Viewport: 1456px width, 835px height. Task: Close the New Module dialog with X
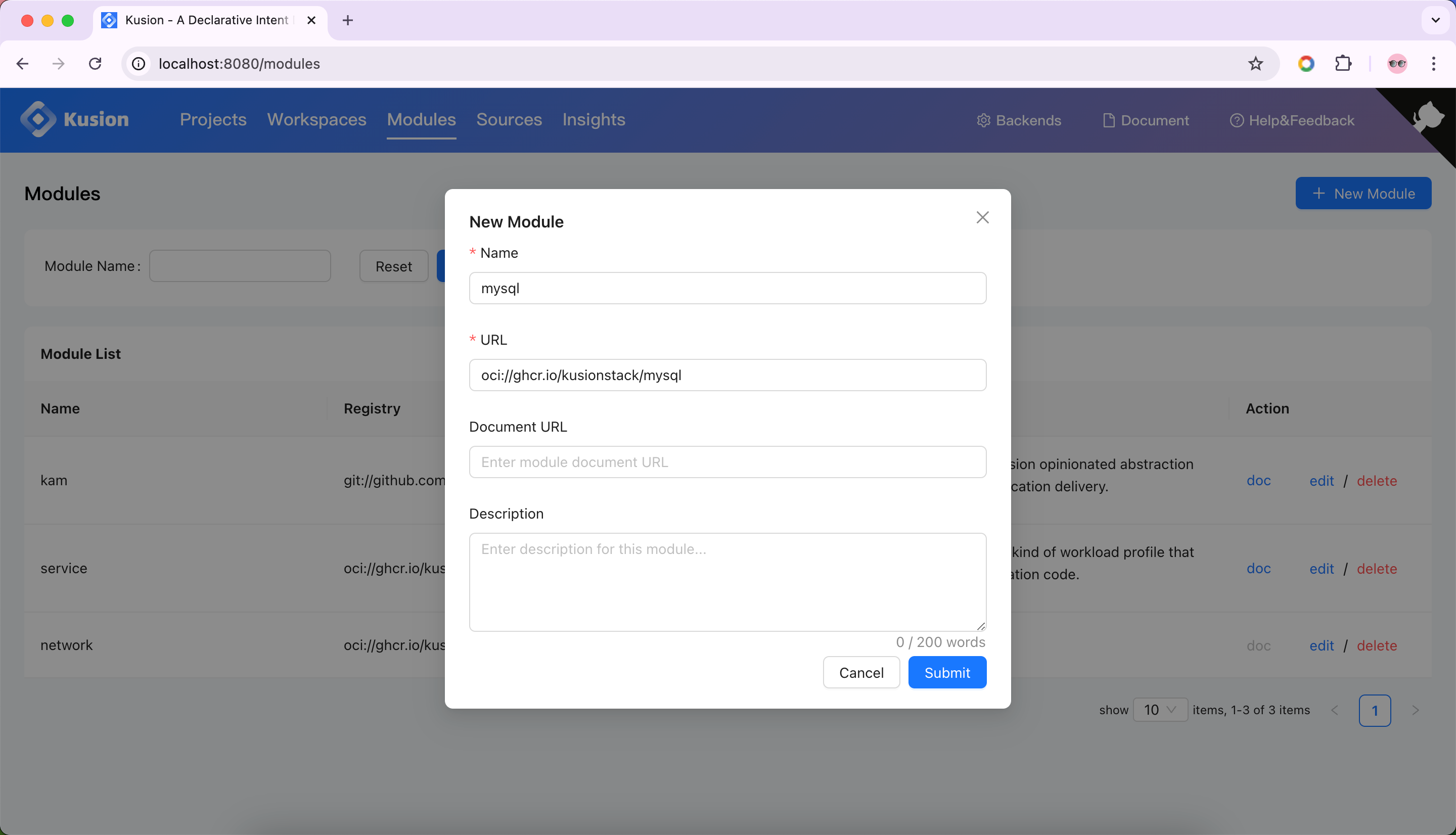[982, 217]
